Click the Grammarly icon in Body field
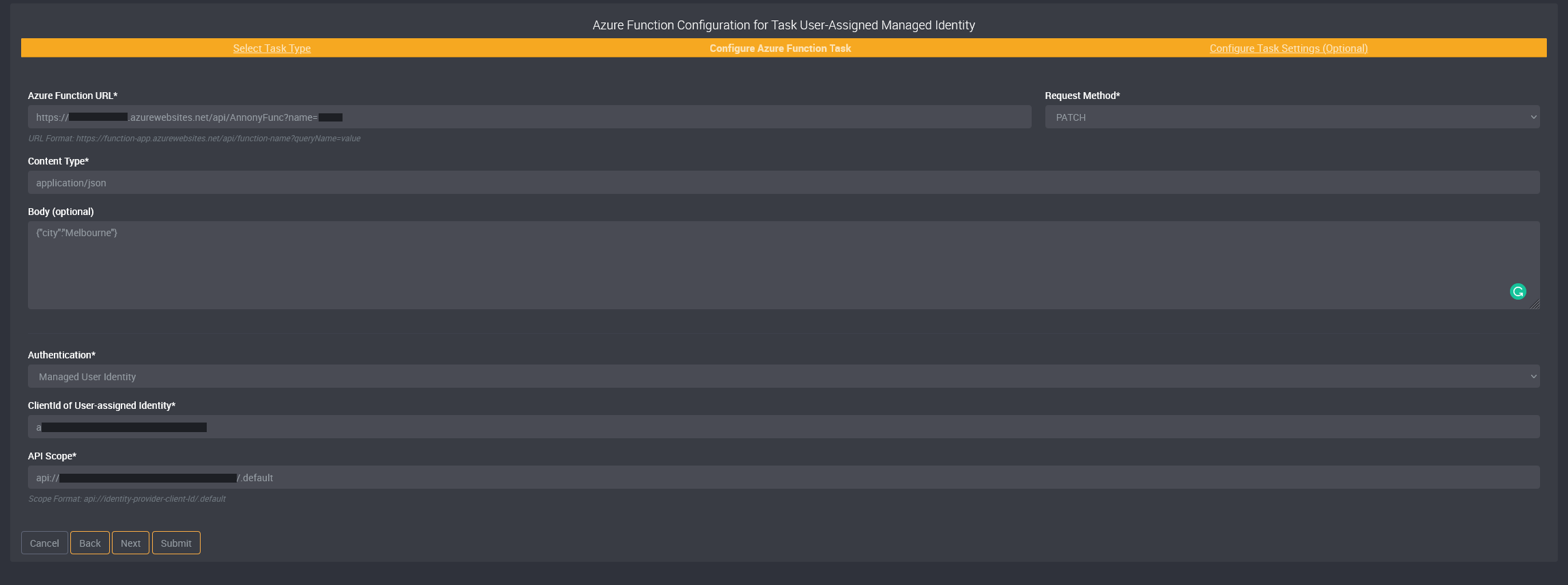1568x585 pixels. [1518, 291]
